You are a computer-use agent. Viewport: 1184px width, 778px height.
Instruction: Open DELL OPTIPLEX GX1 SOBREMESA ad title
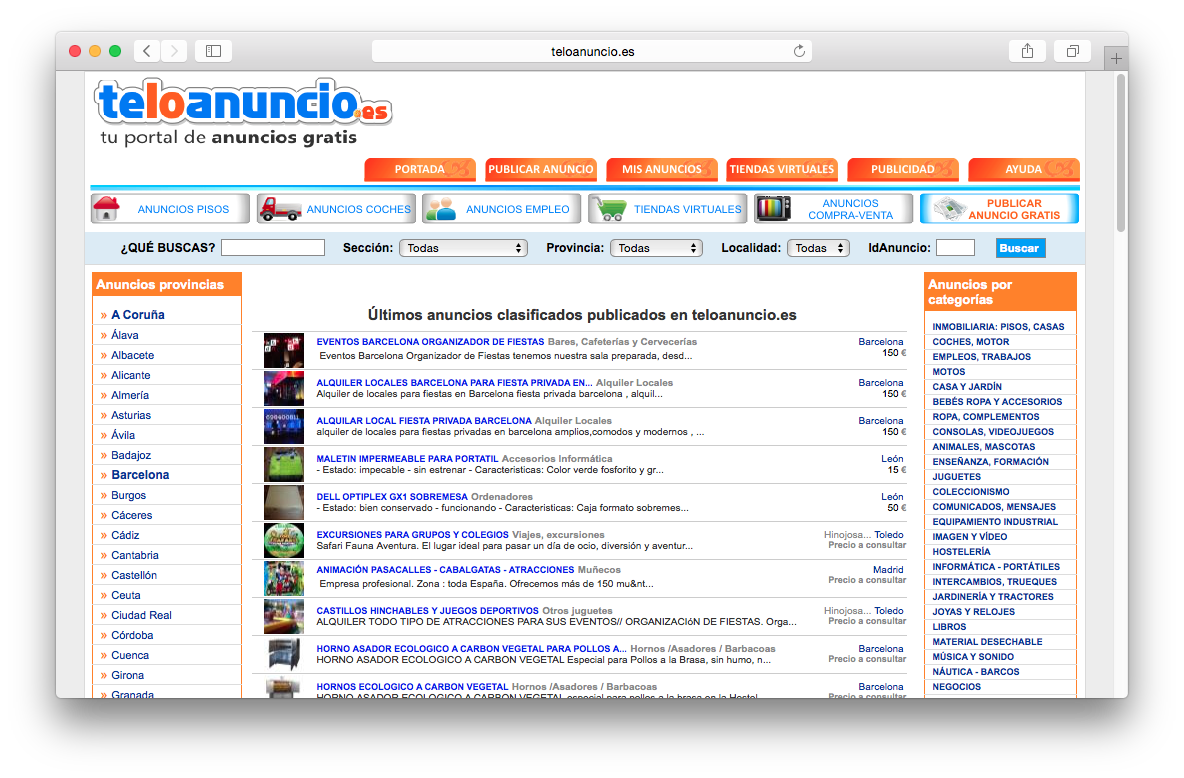click(x=392, y=497)
